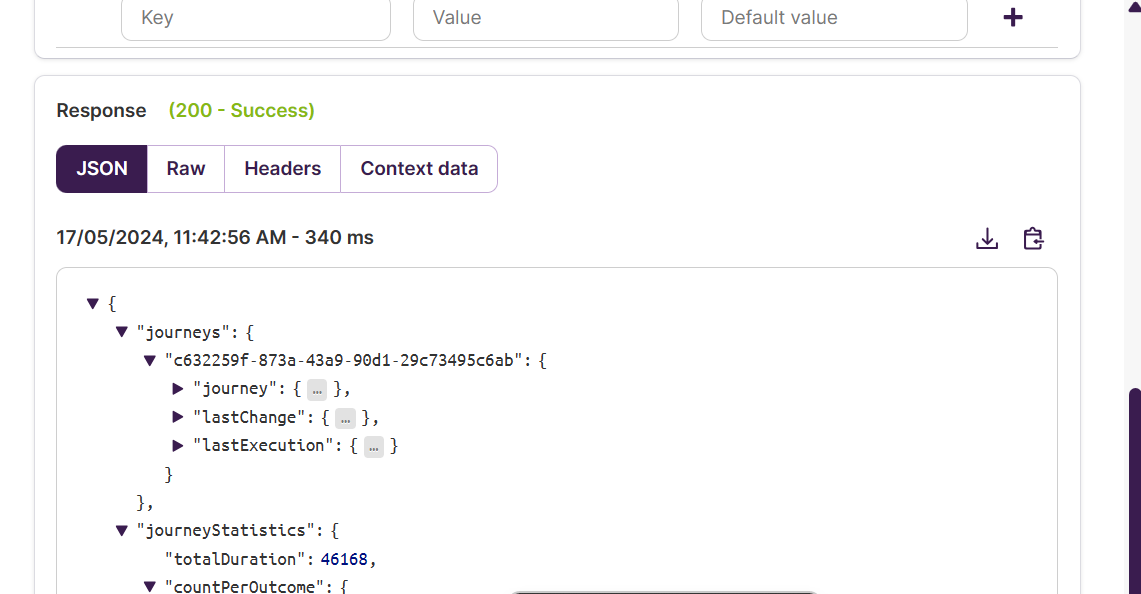Expand the "lastChange" object

tap(178, 417)
